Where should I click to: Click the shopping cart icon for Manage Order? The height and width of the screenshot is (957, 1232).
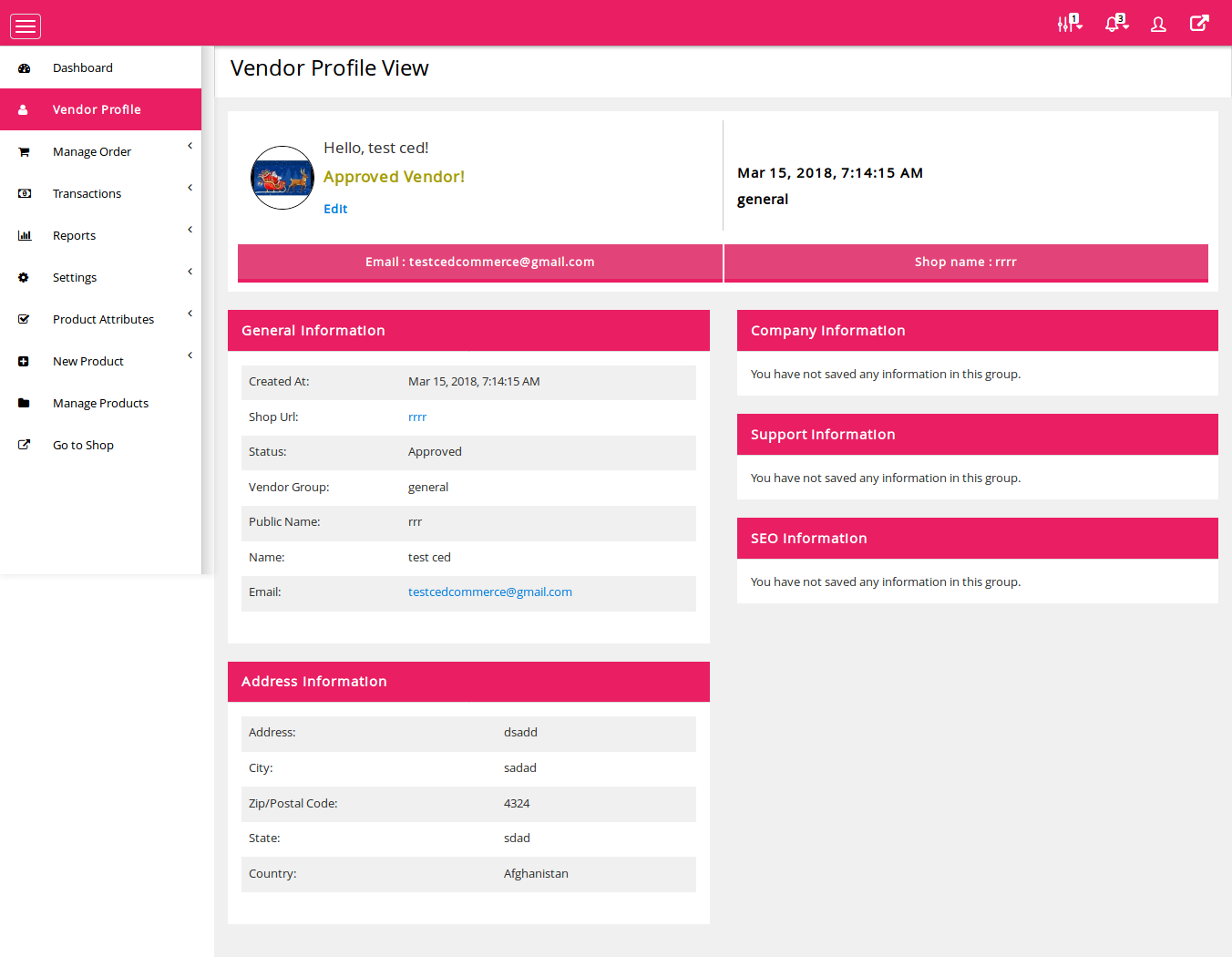(x=25, y=152)
